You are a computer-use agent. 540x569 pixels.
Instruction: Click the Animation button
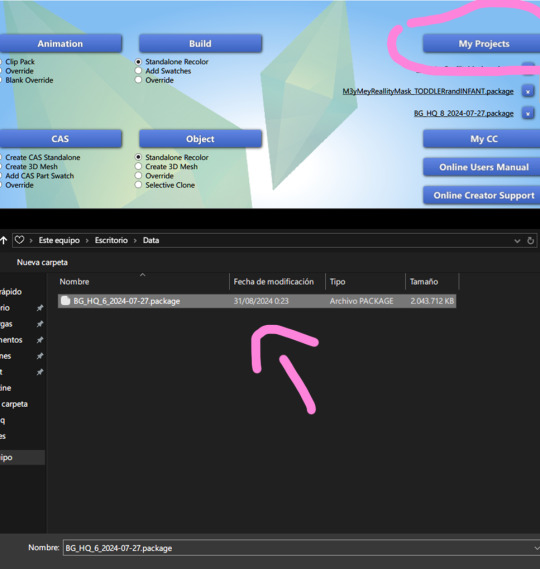coord(61,44)
